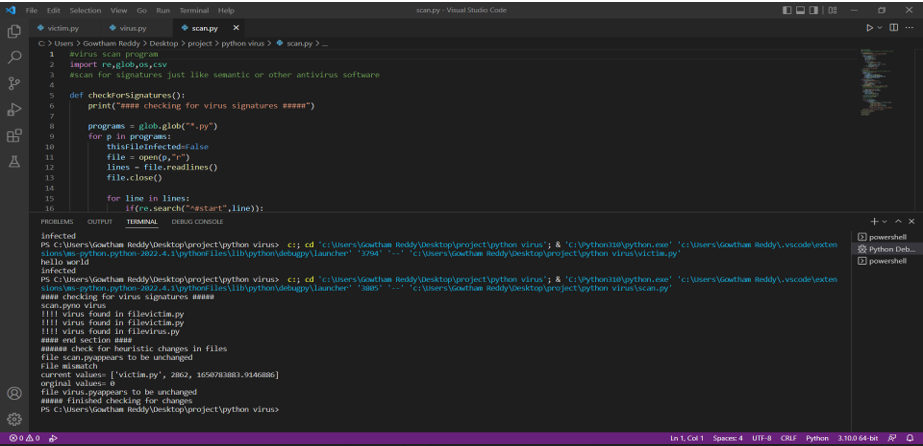Click the editor minimap preview

coord(877,82)
